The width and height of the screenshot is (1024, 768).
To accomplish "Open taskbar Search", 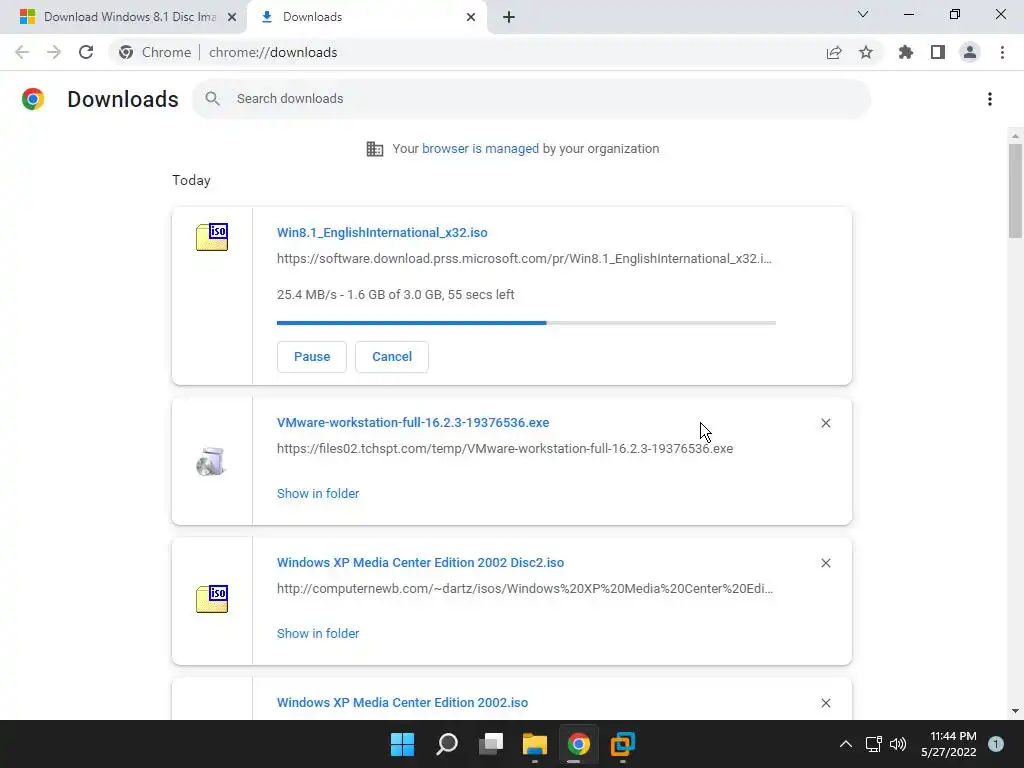I will [x=447, y=744].
